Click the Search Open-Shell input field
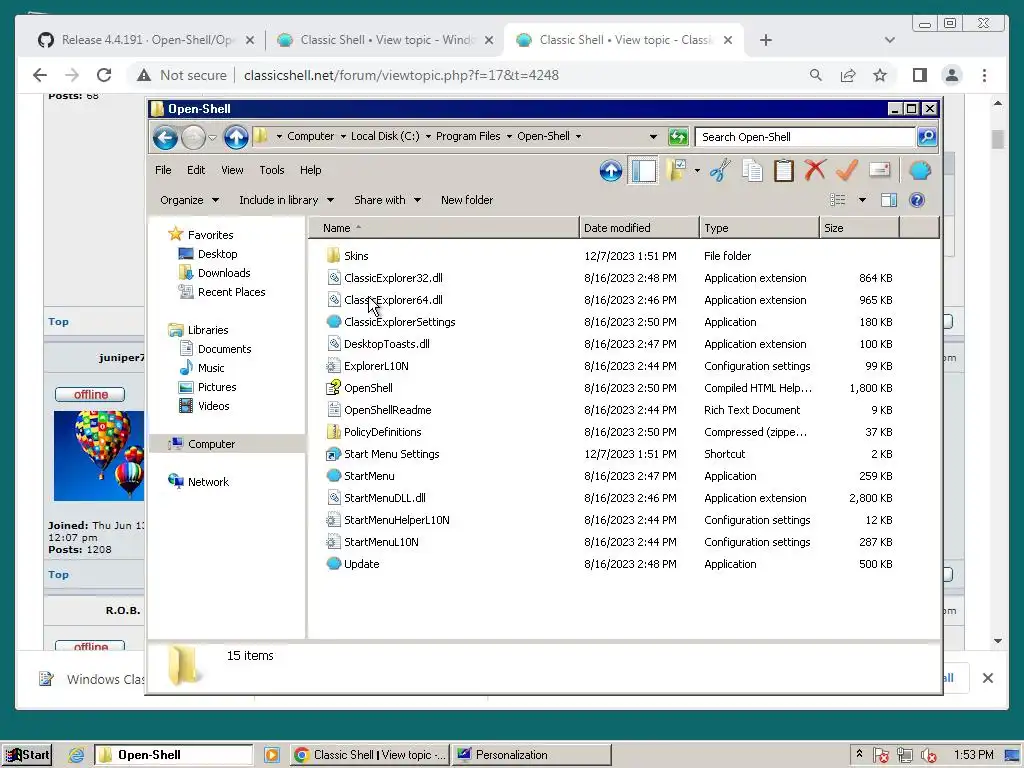Screen dimensions: 1024x768 pyautogui.click(x=805, y=137)
